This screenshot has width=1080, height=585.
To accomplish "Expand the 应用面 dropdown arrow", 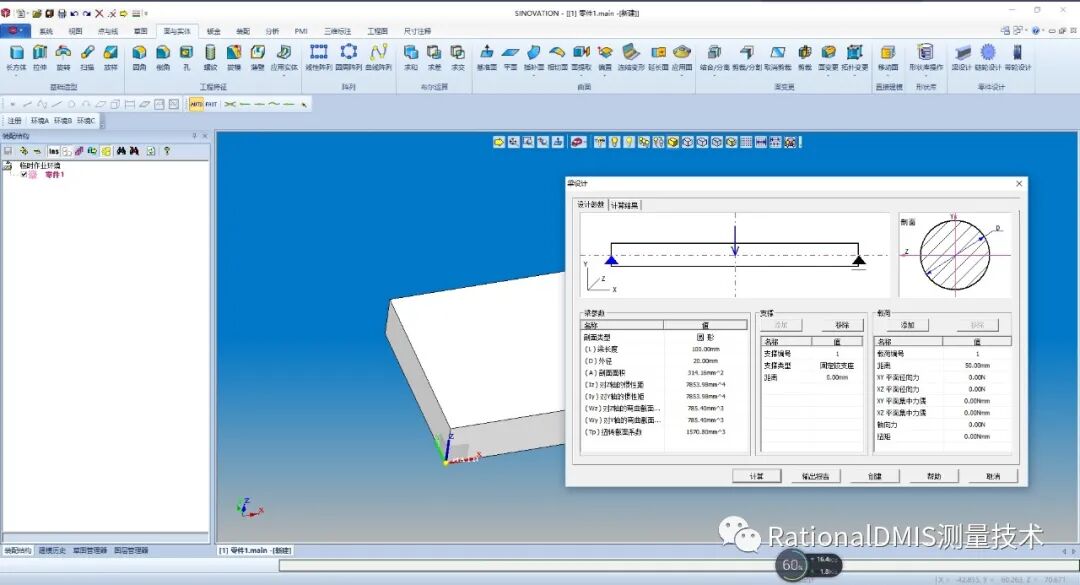I will (x=682, y=74).
